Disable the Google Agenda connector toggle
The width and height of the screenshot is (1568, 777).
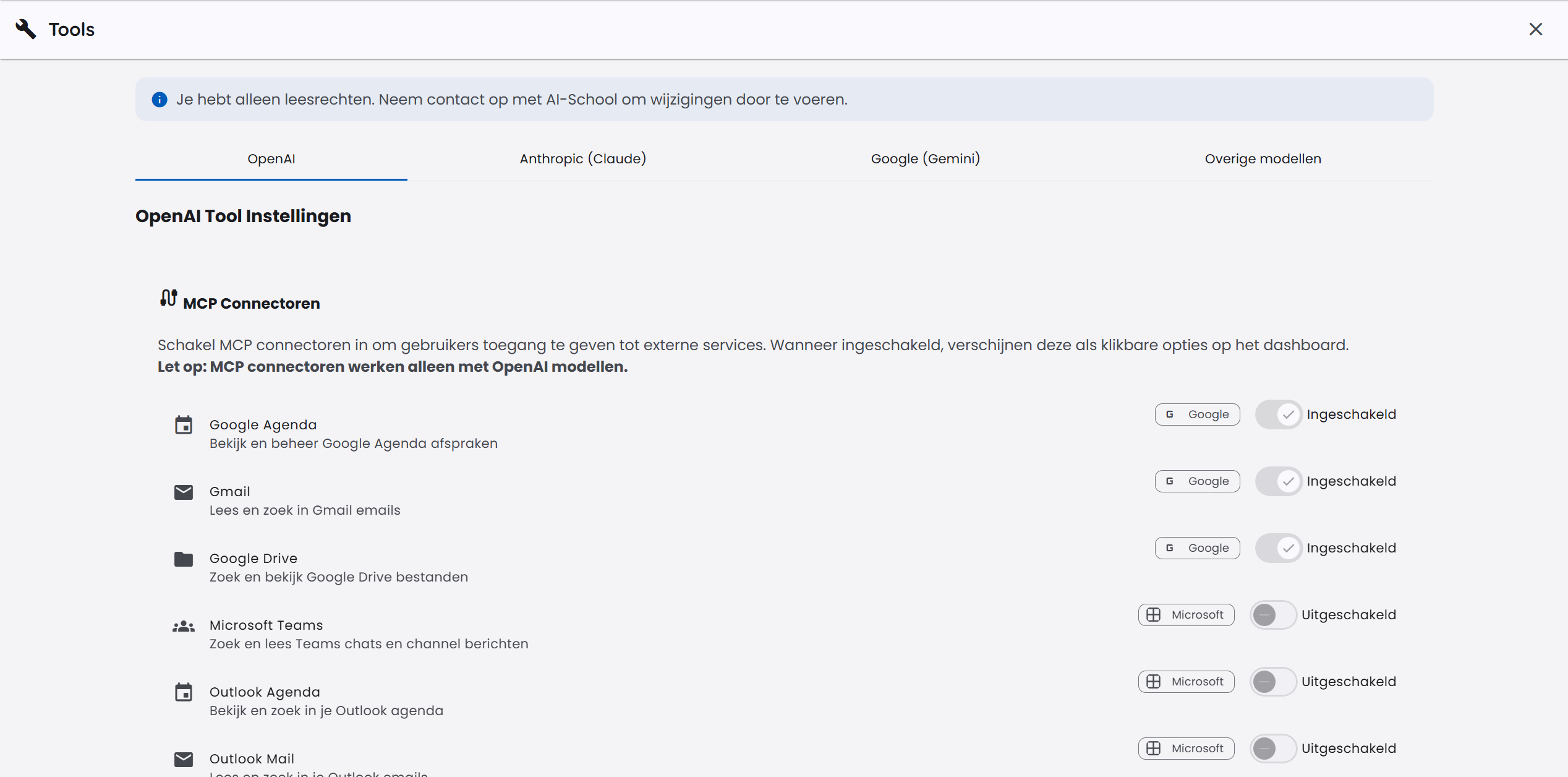coord(1278,414)
